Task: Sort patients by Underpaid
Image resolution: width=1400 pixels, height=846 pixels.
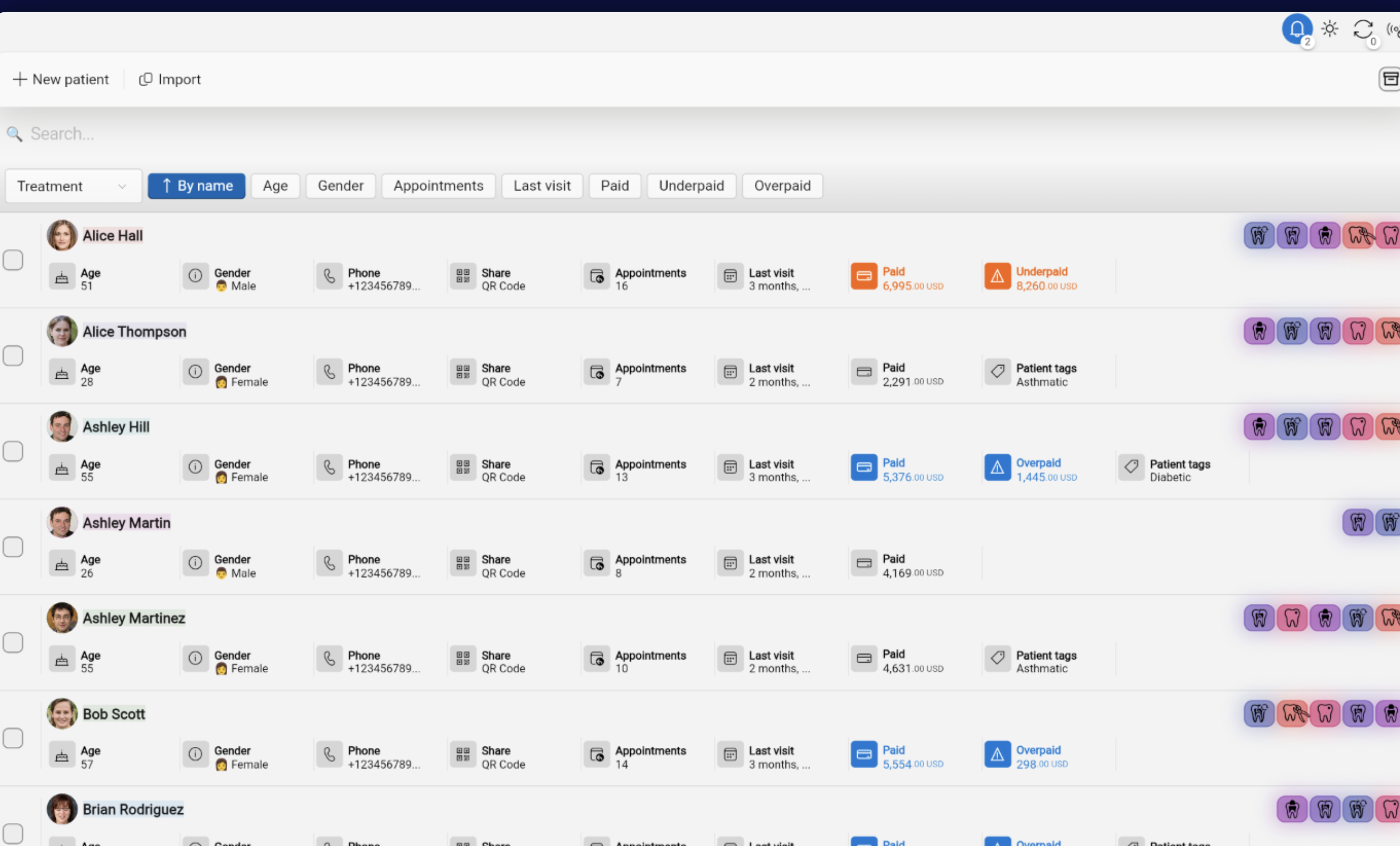Action: 692,186
